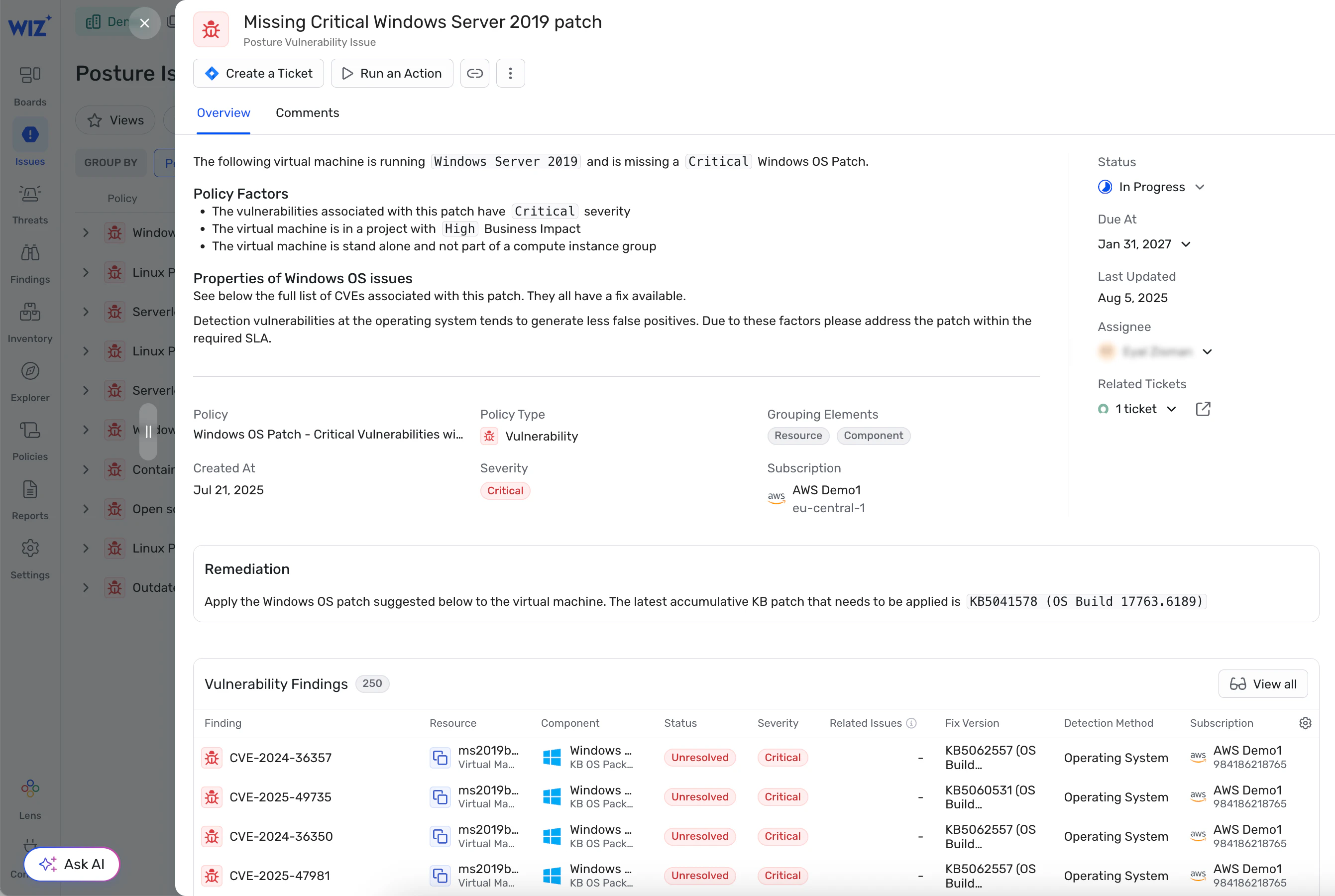Expand the first Windows policy row
The image size is (1335, 896).
pyautogui.click(x=86, y=232)
